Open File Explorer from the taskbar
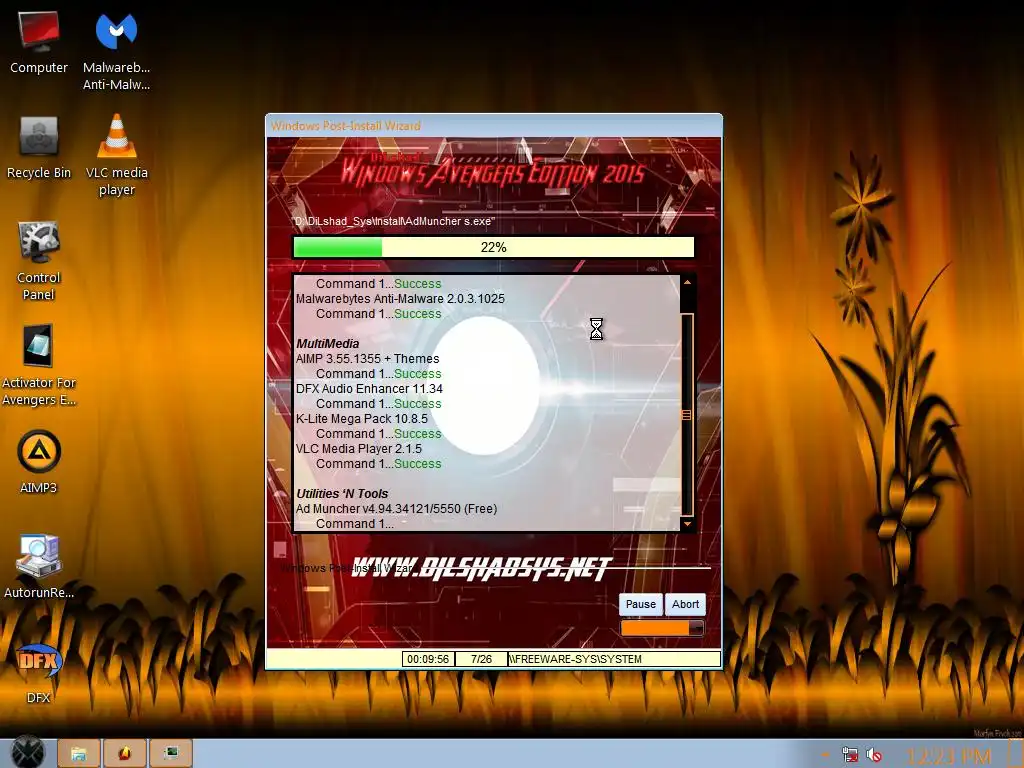The height and width of the screenshot is (768, 1024). click(x=78, y=754)
